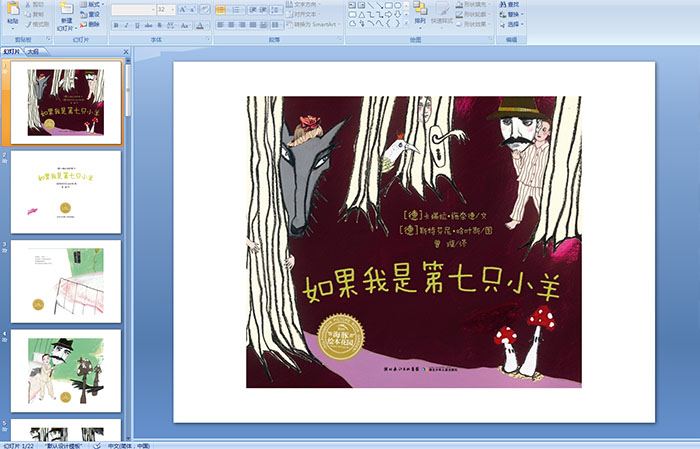This screenshot has width=700, height=449.
Task: Select the Right Arrow block shape
Action: 388,15
